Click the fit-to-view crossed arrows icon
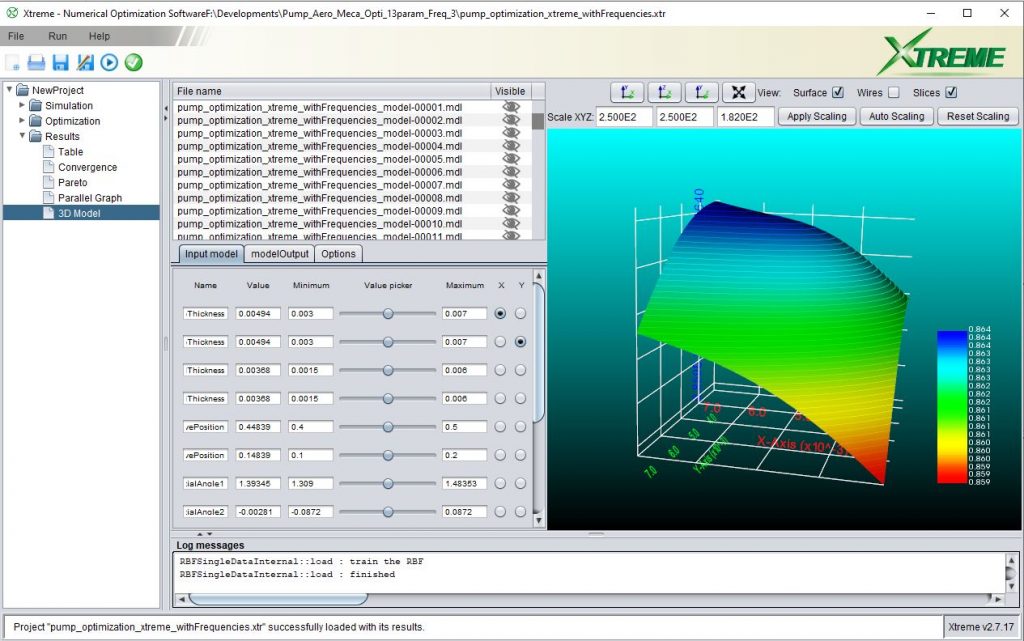The image size is (1024, 641). point(739,93)
